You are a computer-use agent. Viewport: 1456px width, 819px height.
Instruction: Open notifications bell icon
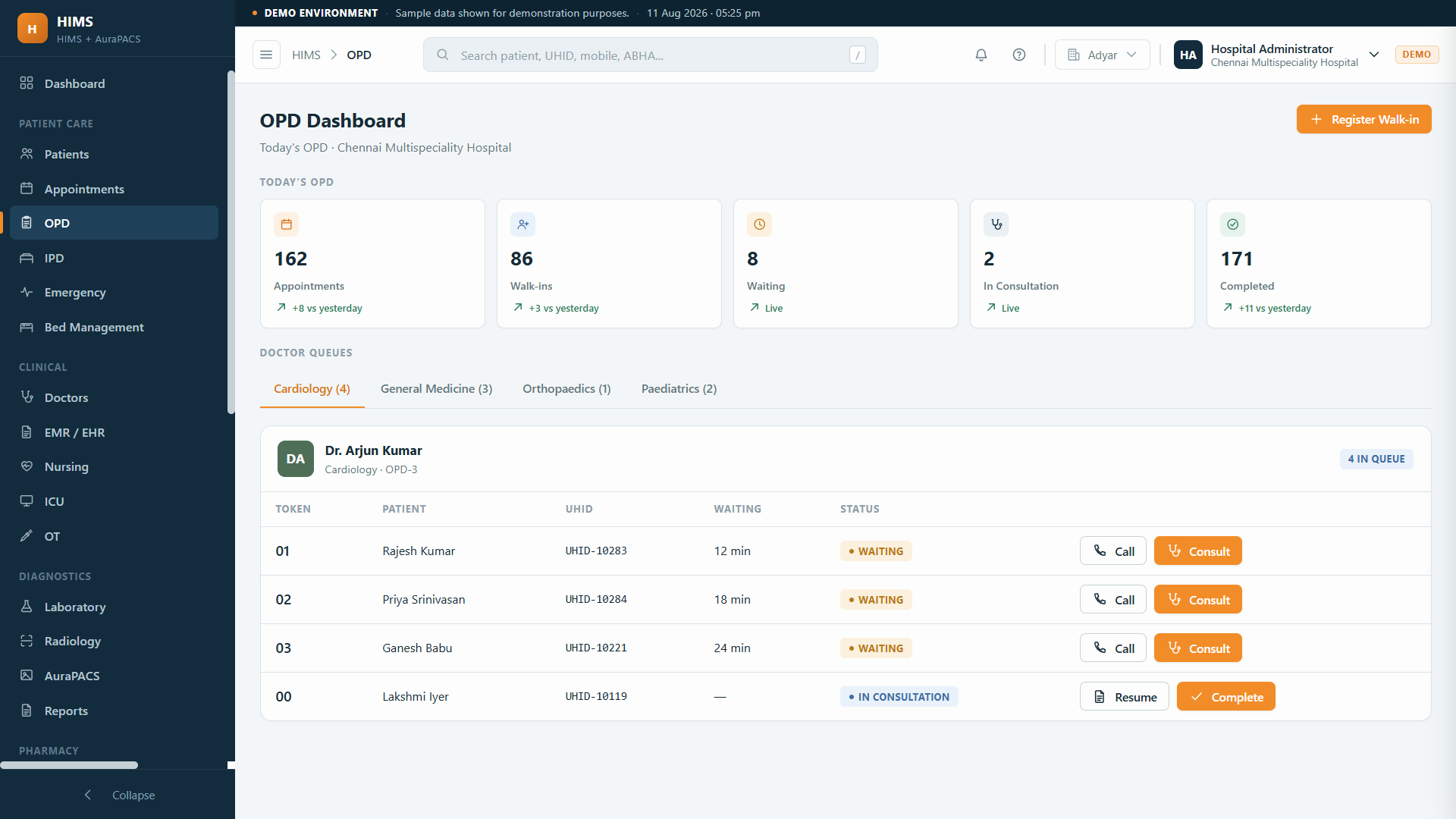[x=981, y=55]
